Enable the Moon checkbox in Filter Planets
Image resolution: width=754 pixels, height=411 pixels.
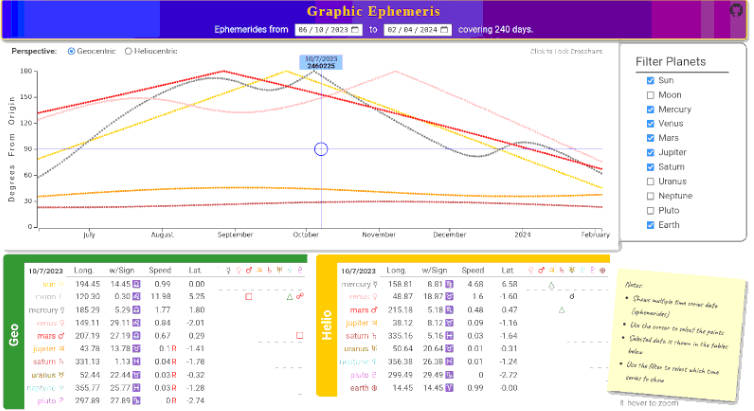coord(652,96)
